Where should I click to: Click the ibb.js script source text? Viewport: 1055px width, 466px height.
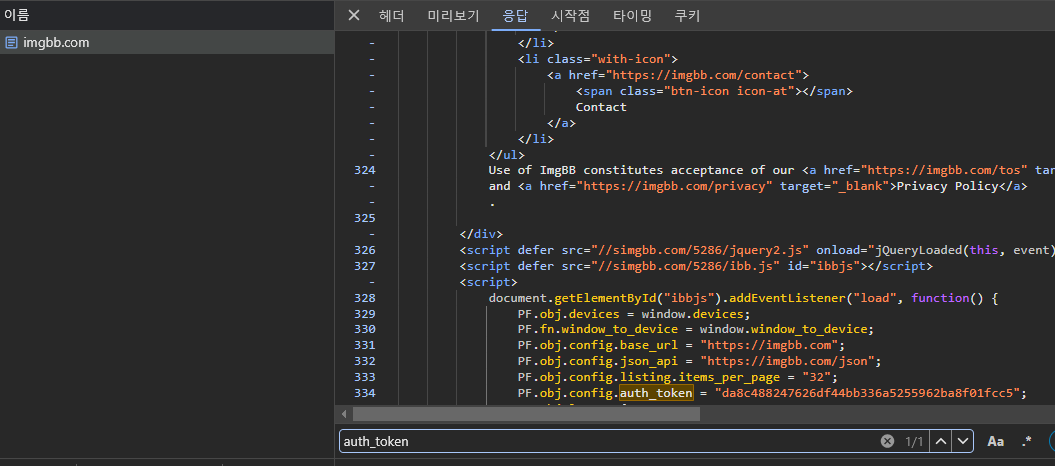click(x=685, y=266)
